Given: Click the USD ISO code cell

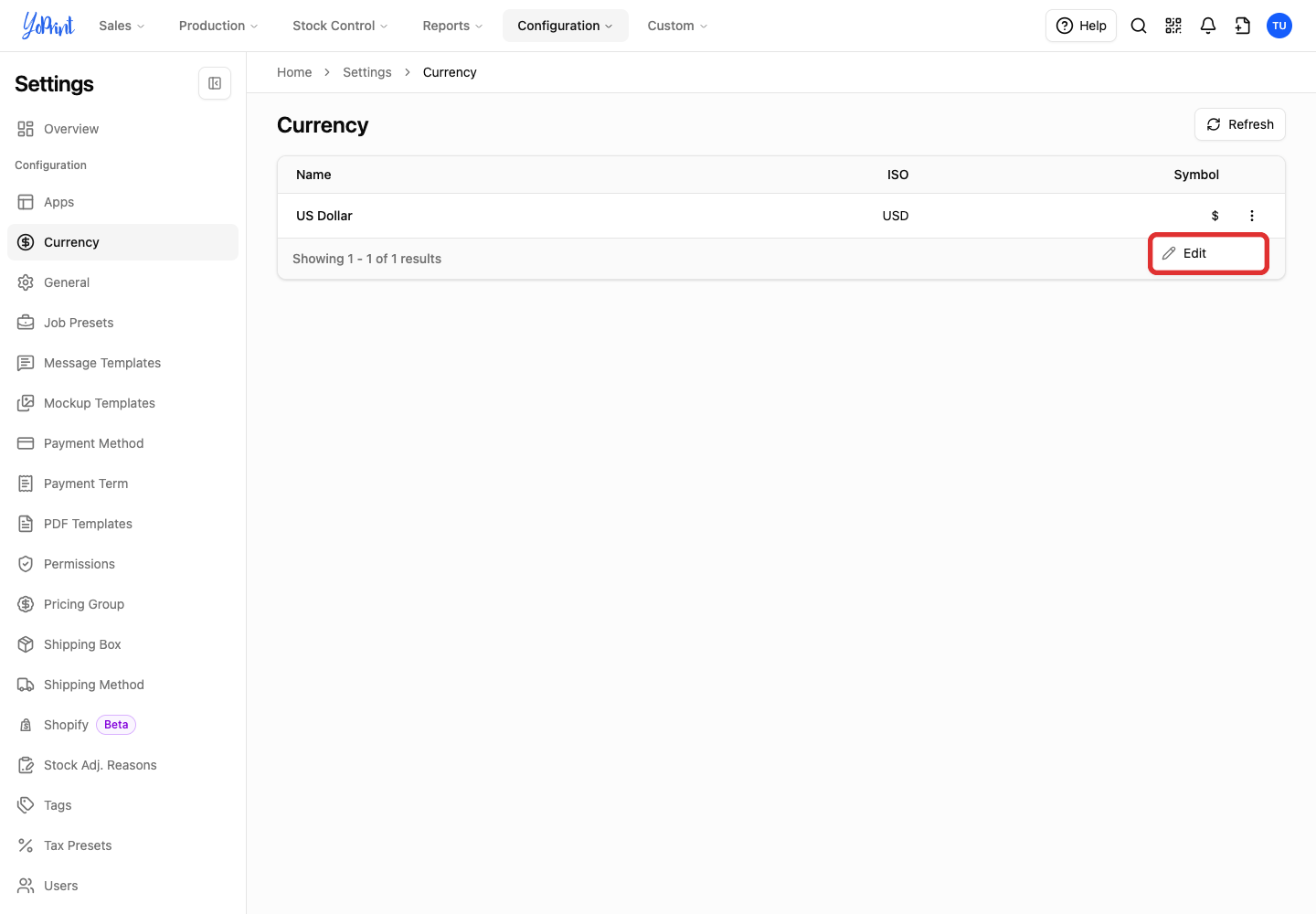Looking at the screenshot, I should pyautogui.click(x=896, y=216).
